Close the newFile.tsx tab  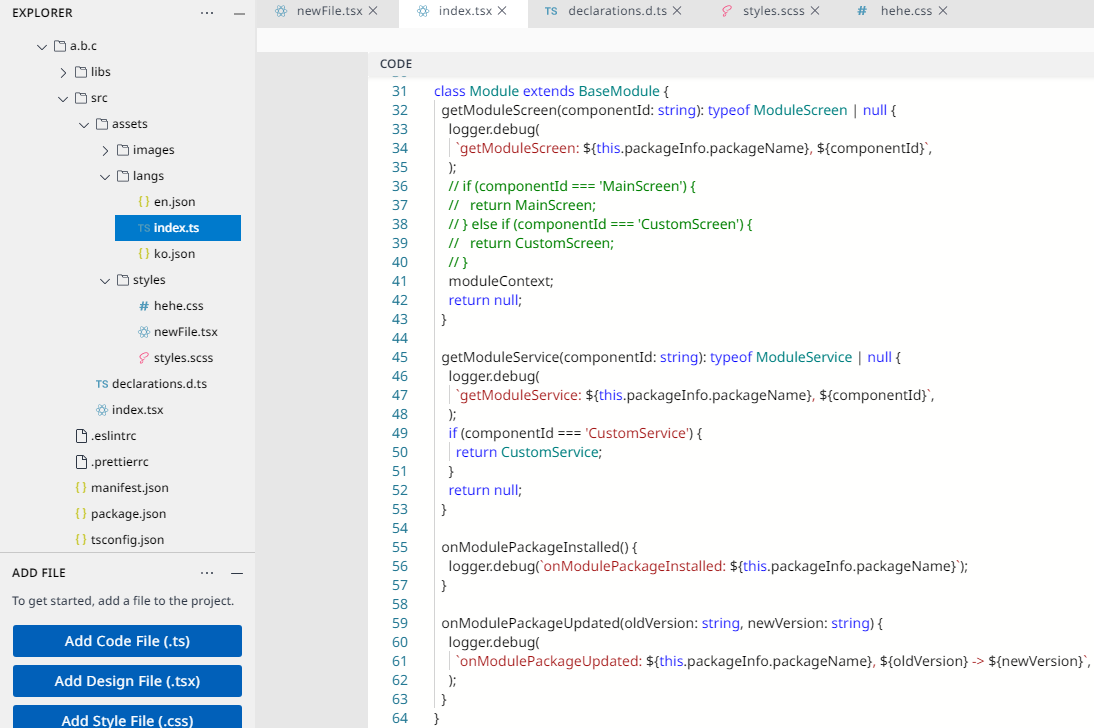(373, 10)
